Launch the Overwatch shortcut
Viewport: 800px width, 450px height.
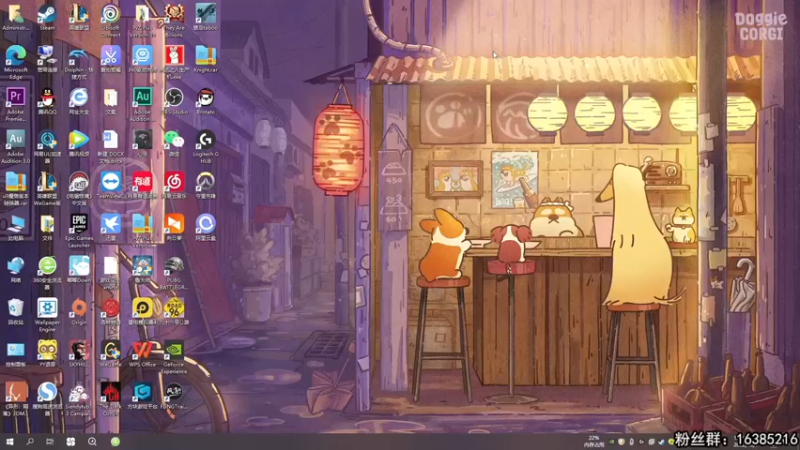[206, 186]
